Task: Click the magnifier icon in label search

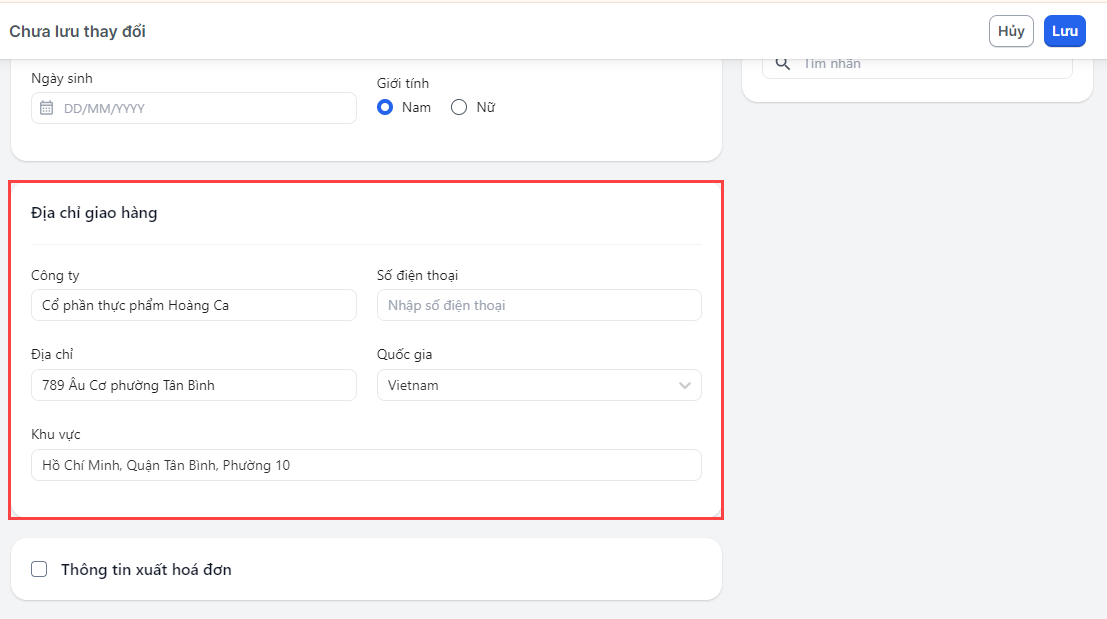Action: tap(783, 64)
